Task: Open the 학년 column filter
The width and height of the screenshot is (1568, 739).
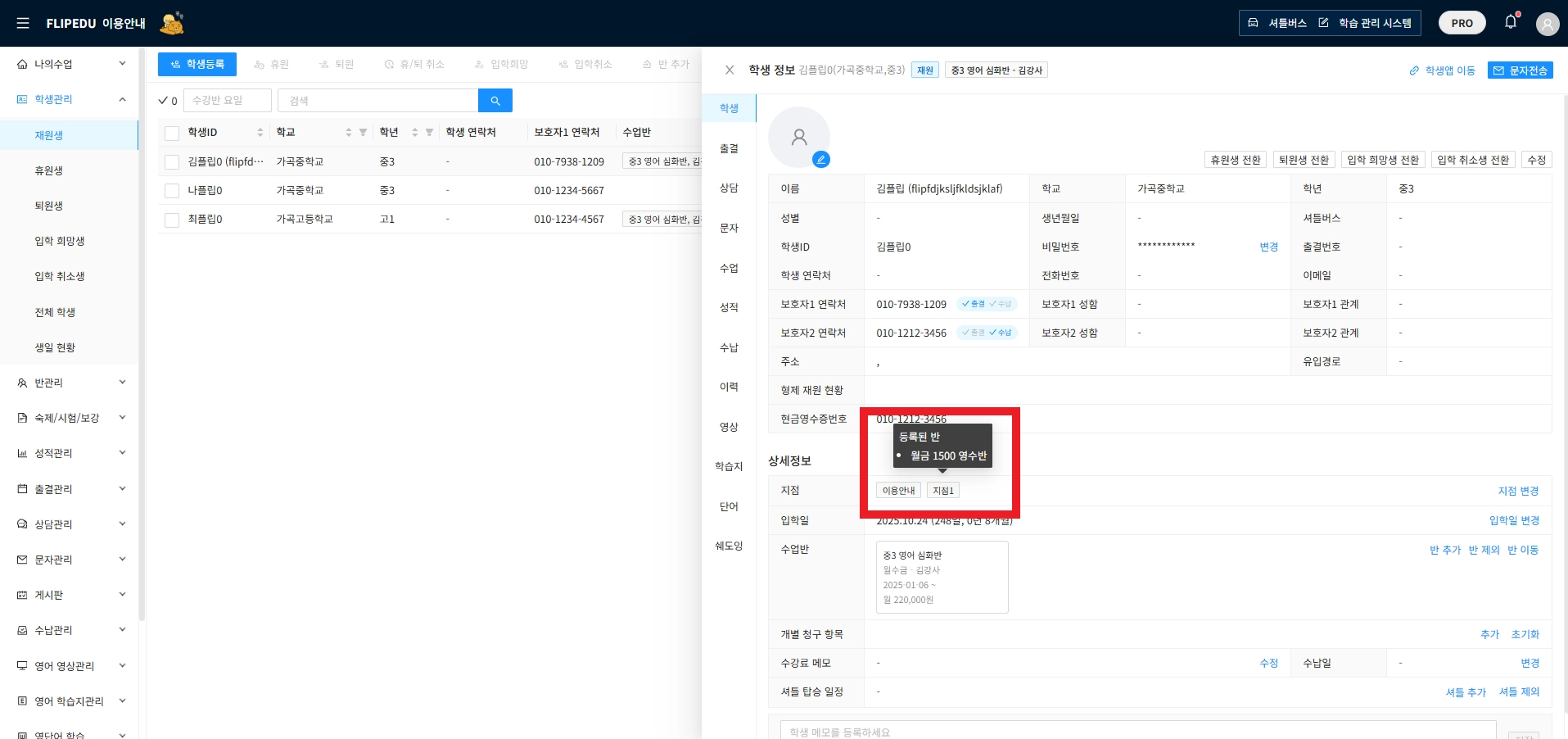Action: [429, 132]
